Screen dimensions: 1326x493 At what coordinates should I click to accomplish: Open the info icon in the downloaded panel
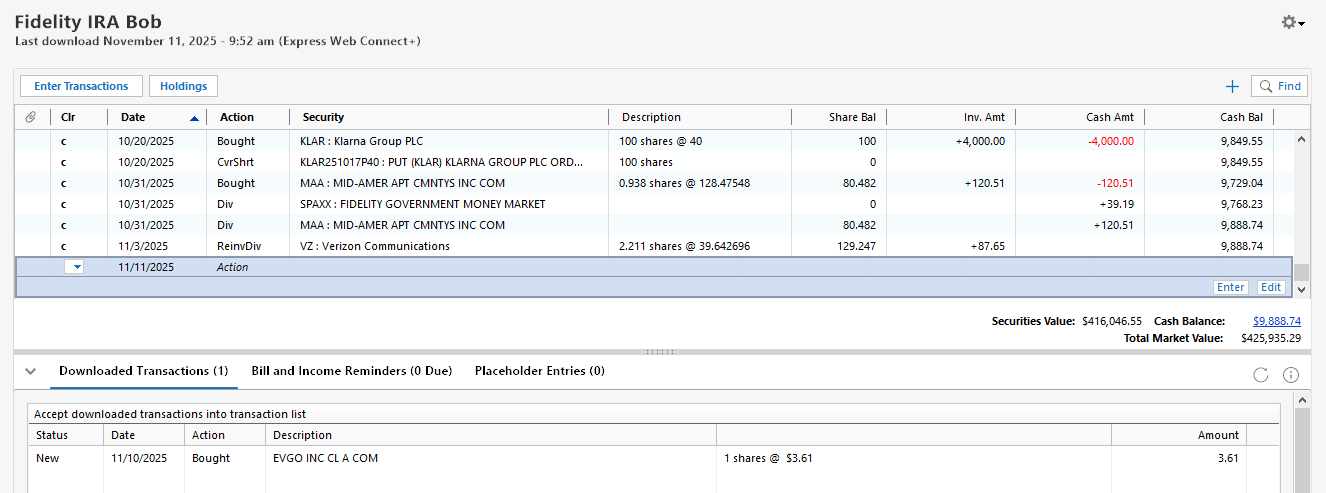click(x=1291, y=374)
